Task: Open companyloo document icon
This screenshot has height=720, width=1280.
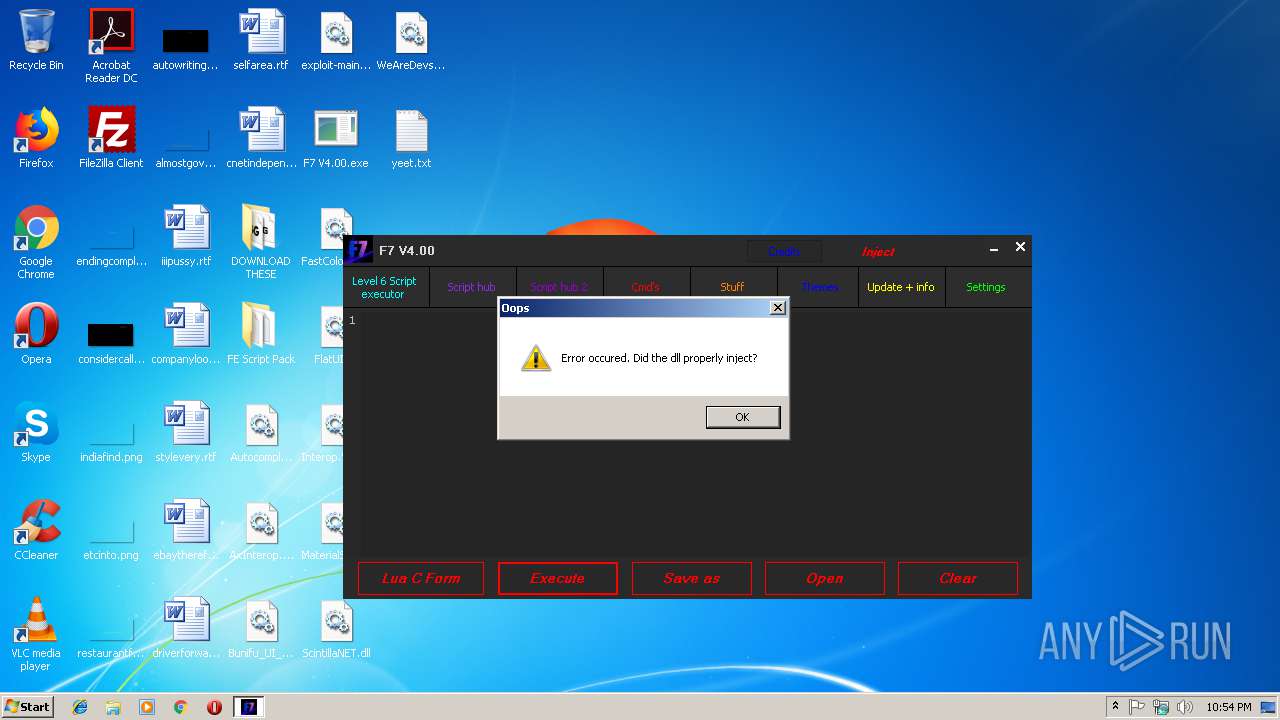Action: click(x=186, y=334)
